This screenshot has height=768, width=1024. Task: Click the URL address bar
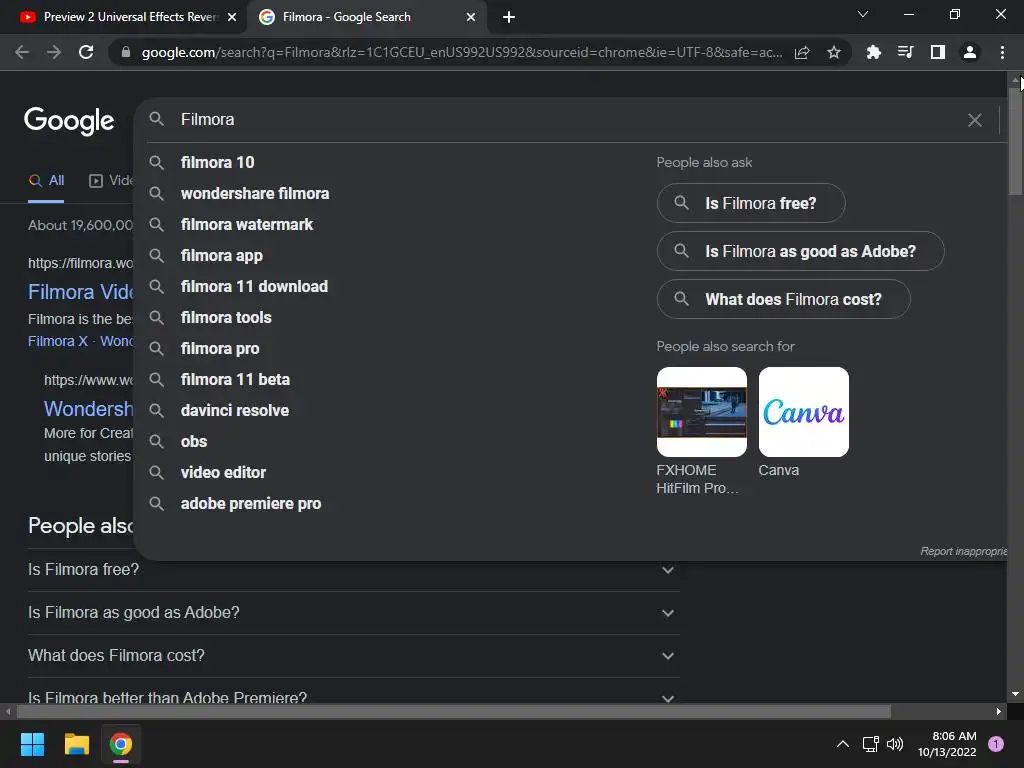pyautogui.click(x=462, y=52)
